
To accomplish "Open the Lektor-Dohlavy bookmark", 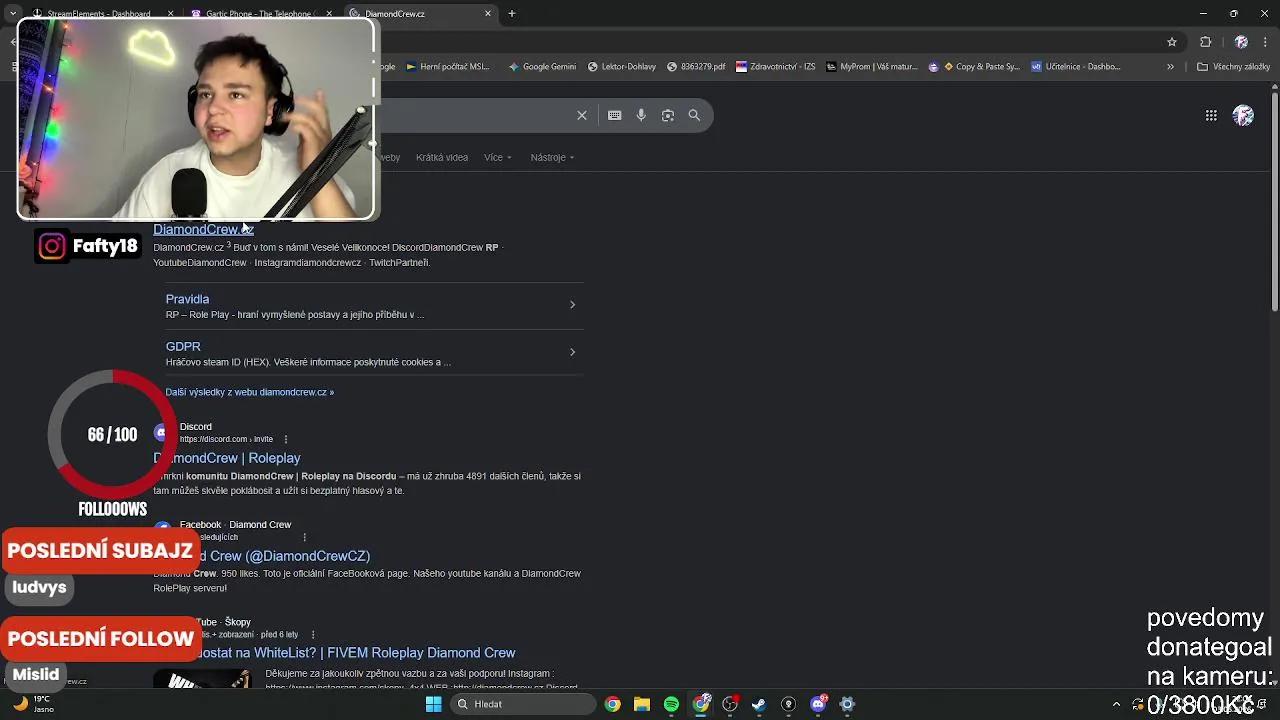I will coord(623,67).
